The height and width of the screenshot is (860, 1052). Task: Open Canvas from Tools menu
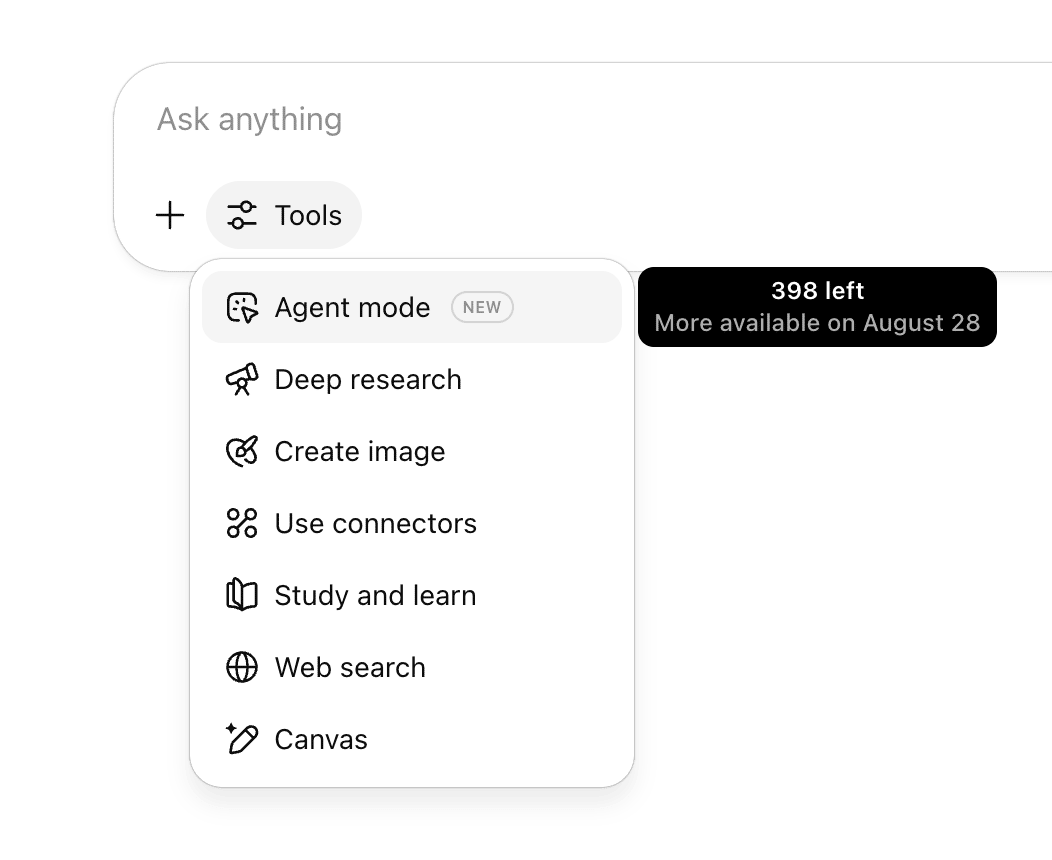[321, 740]
